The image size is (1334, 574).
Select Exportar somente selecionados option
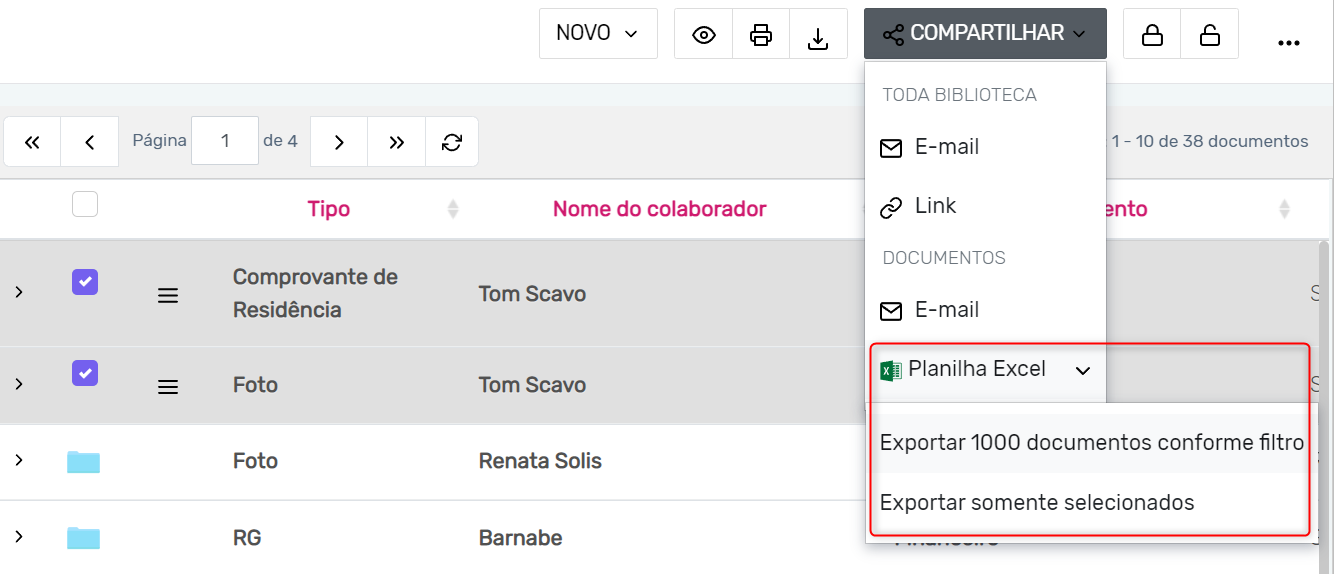1037,502
